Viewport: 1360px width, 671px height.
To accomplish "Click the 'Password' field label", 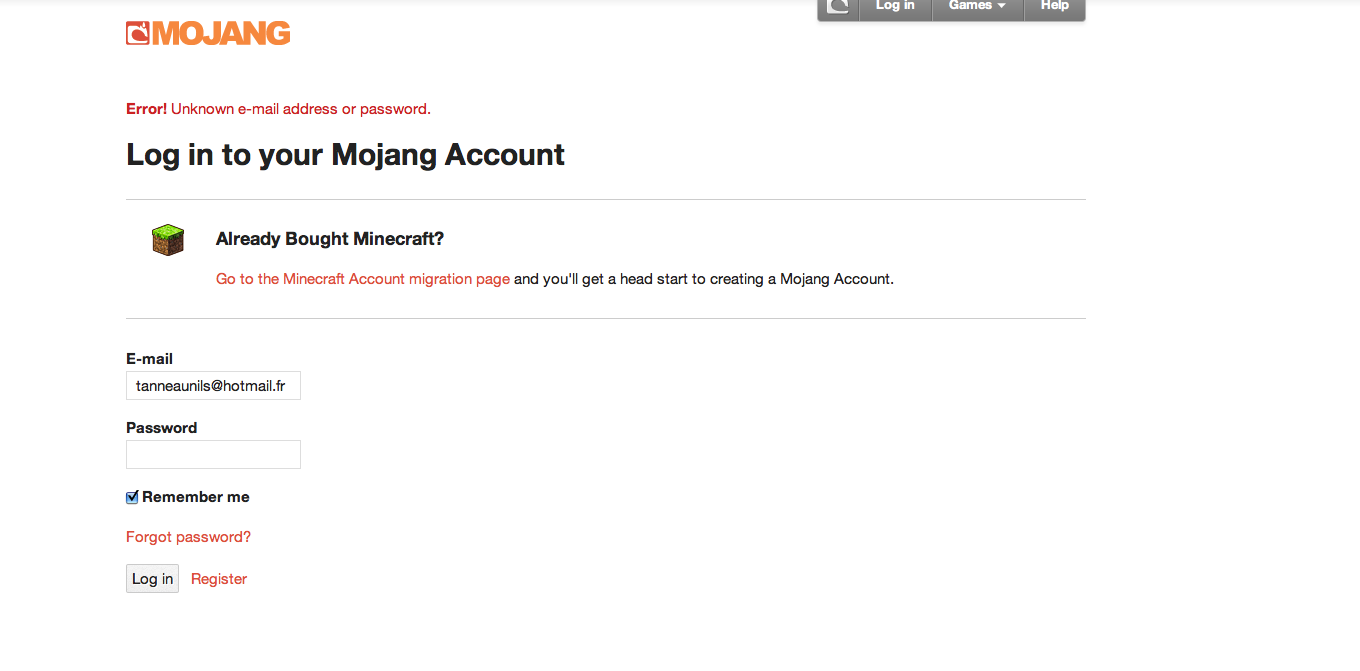I will pos(161,428).
